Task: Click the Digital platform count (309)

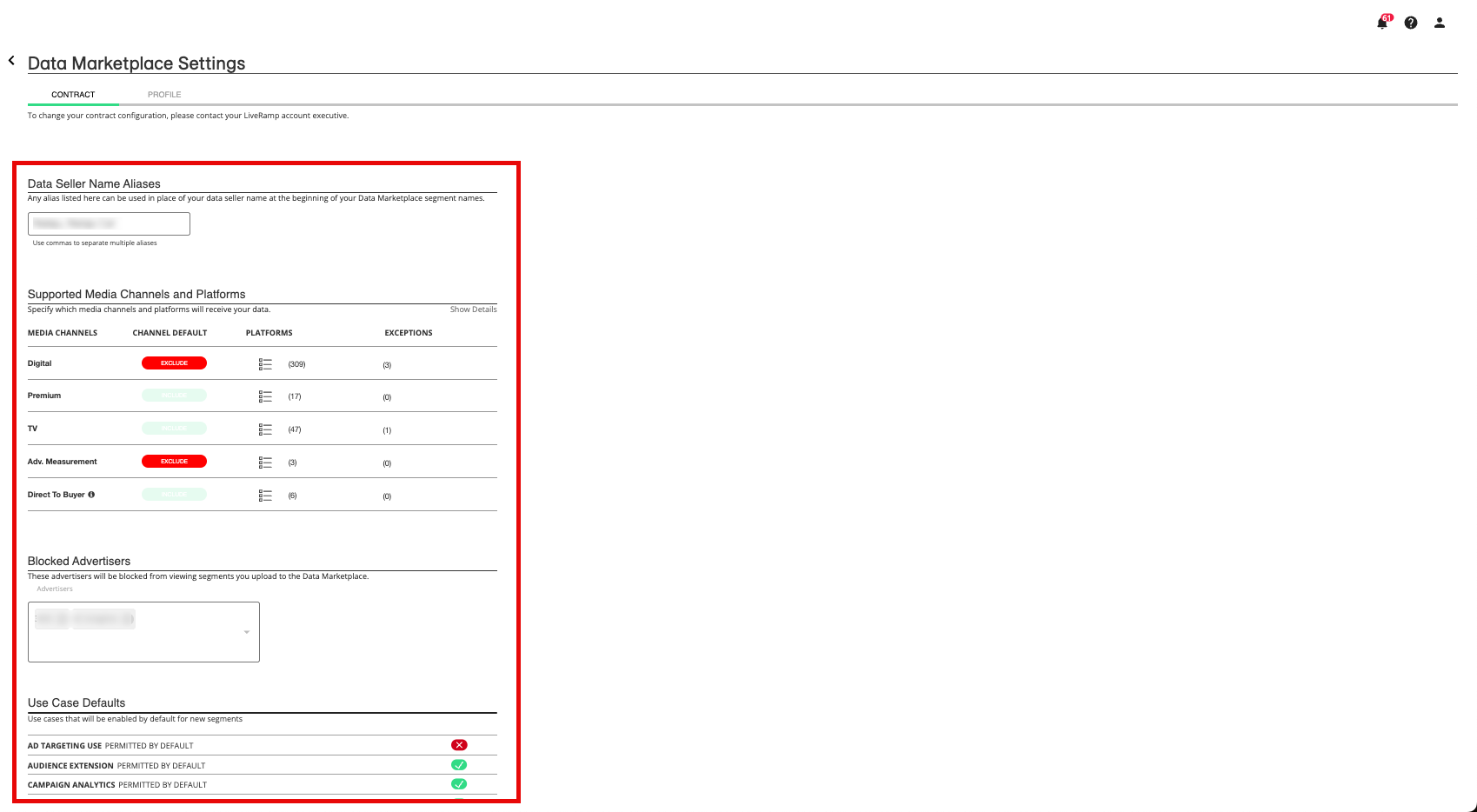Action: [296, 364]
